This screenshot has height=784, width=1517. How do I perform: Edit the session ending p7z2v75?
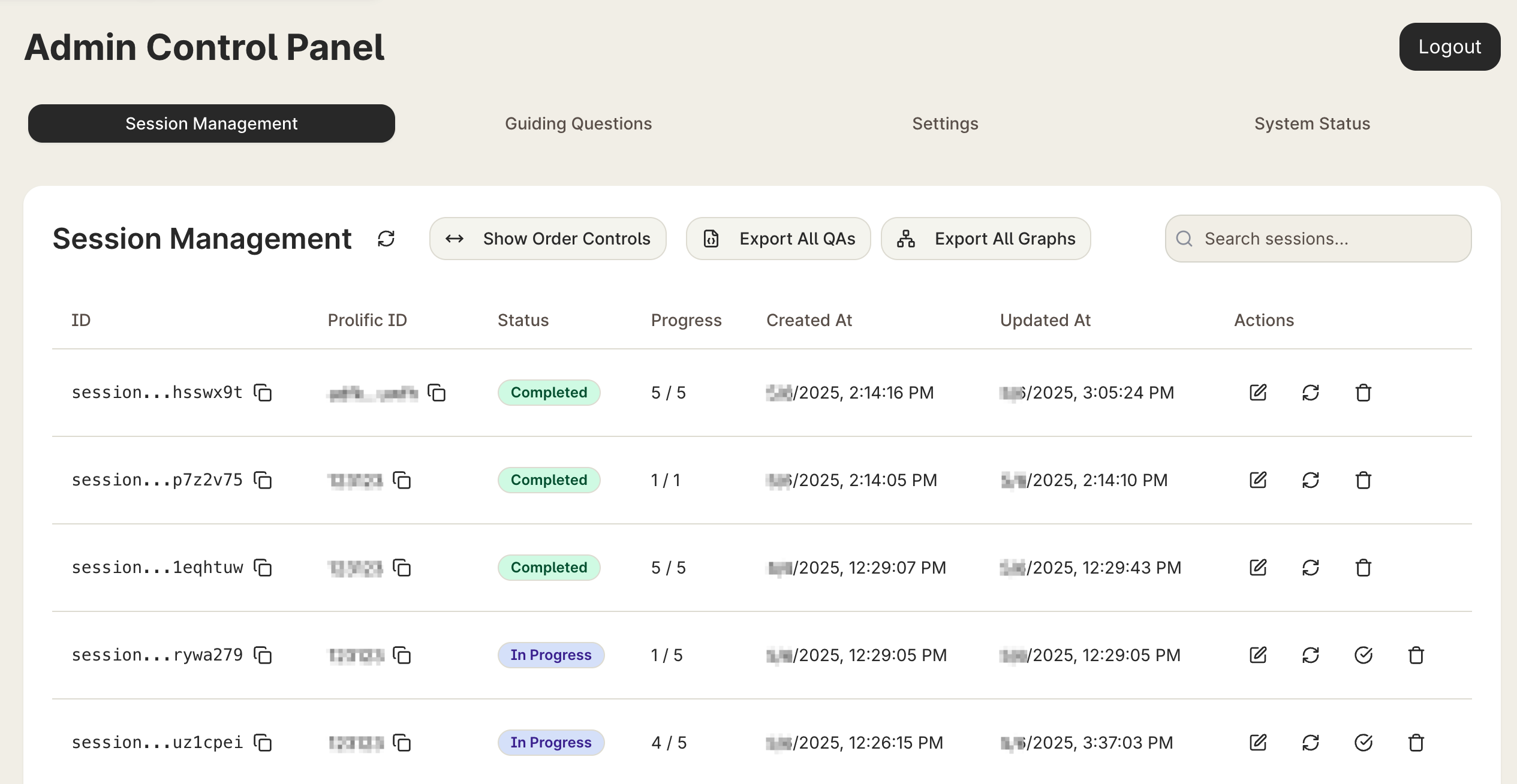tap(1257, 480)
